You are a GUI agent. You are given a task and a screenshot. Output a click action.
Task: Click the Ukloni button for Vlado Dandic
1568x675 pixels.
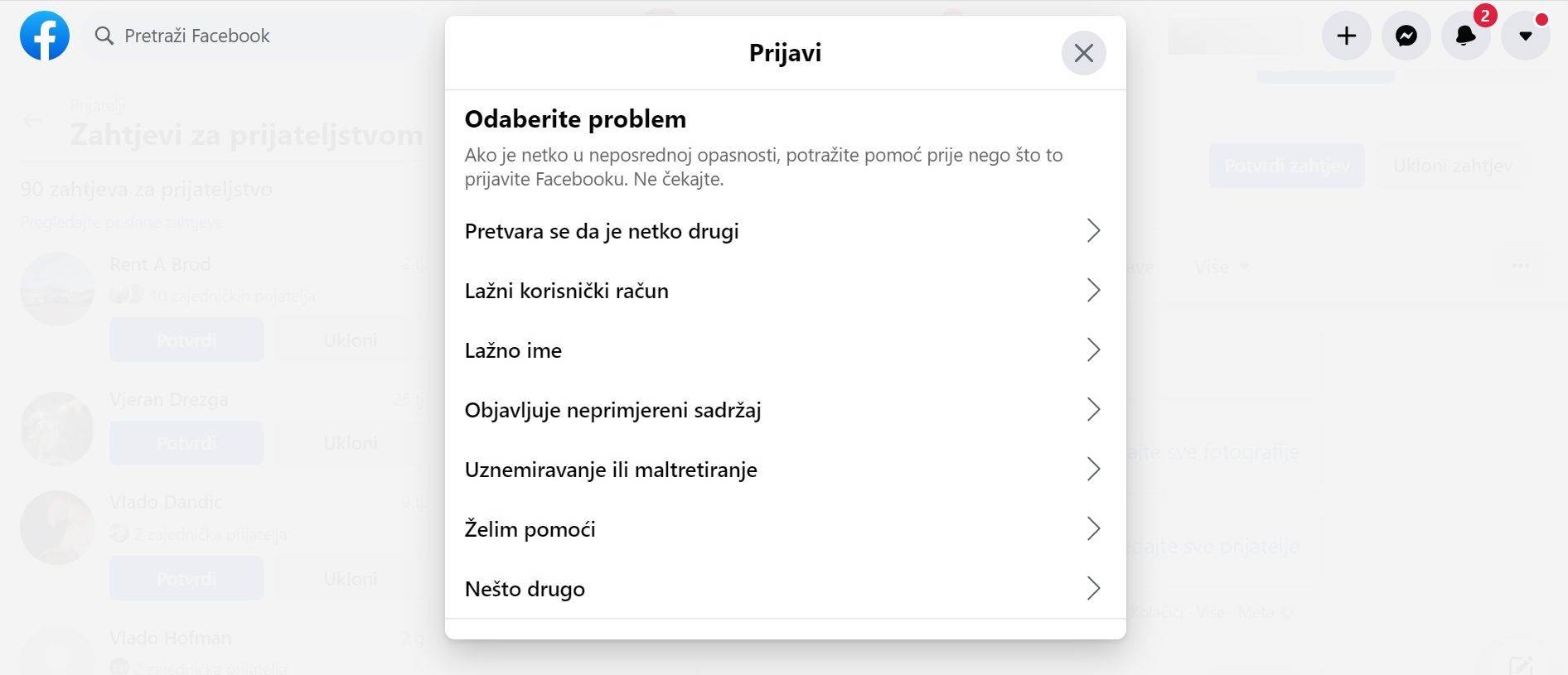[x=349, y=578]
